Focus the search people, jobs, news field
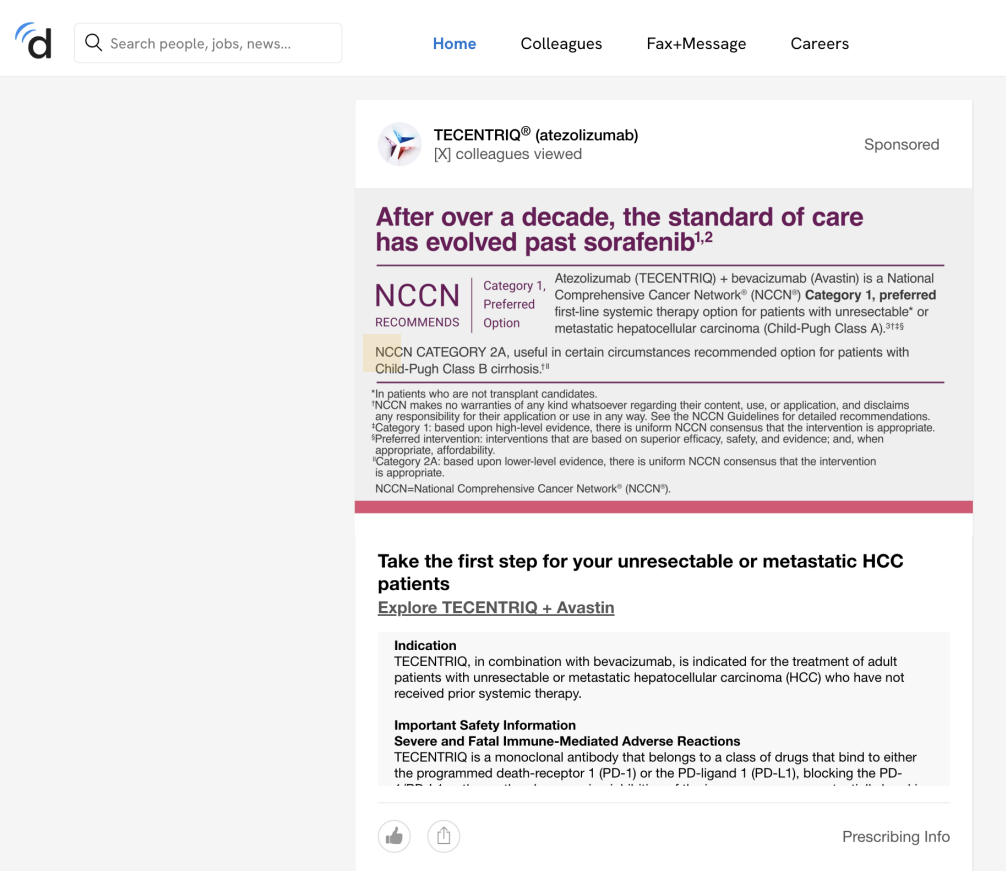 (x=208, y=43)
